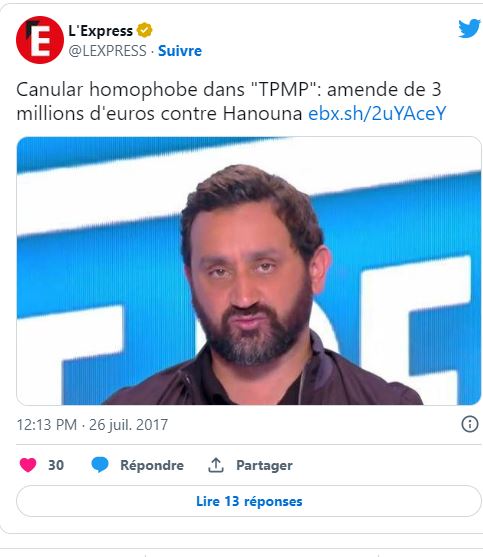
Task: Click the 12:13 PM time stamp
Action: coord(47,425)
